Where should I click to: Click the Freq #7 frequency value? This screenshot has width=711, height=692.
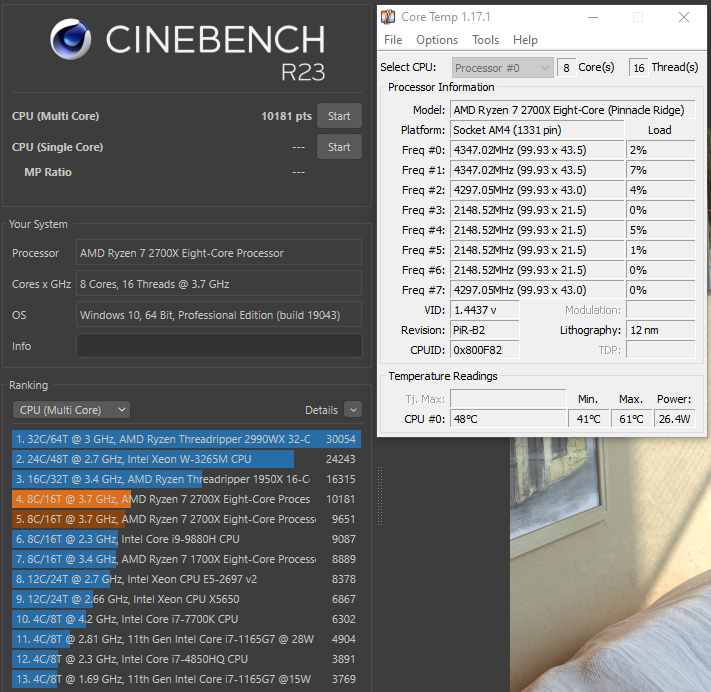coord(537,290)
